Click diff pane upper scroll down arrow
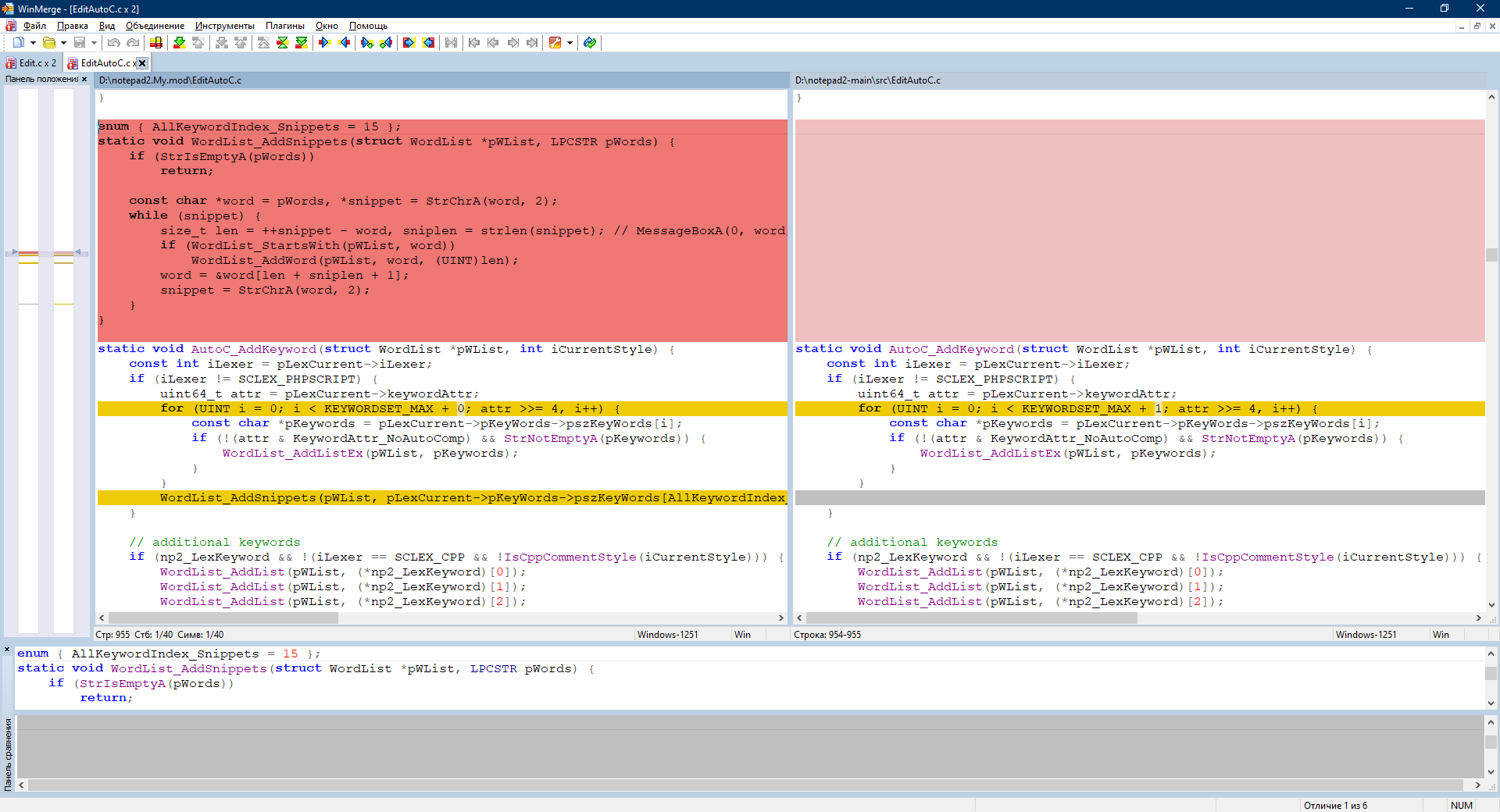1500x812 pixels. coord(1491,703)
